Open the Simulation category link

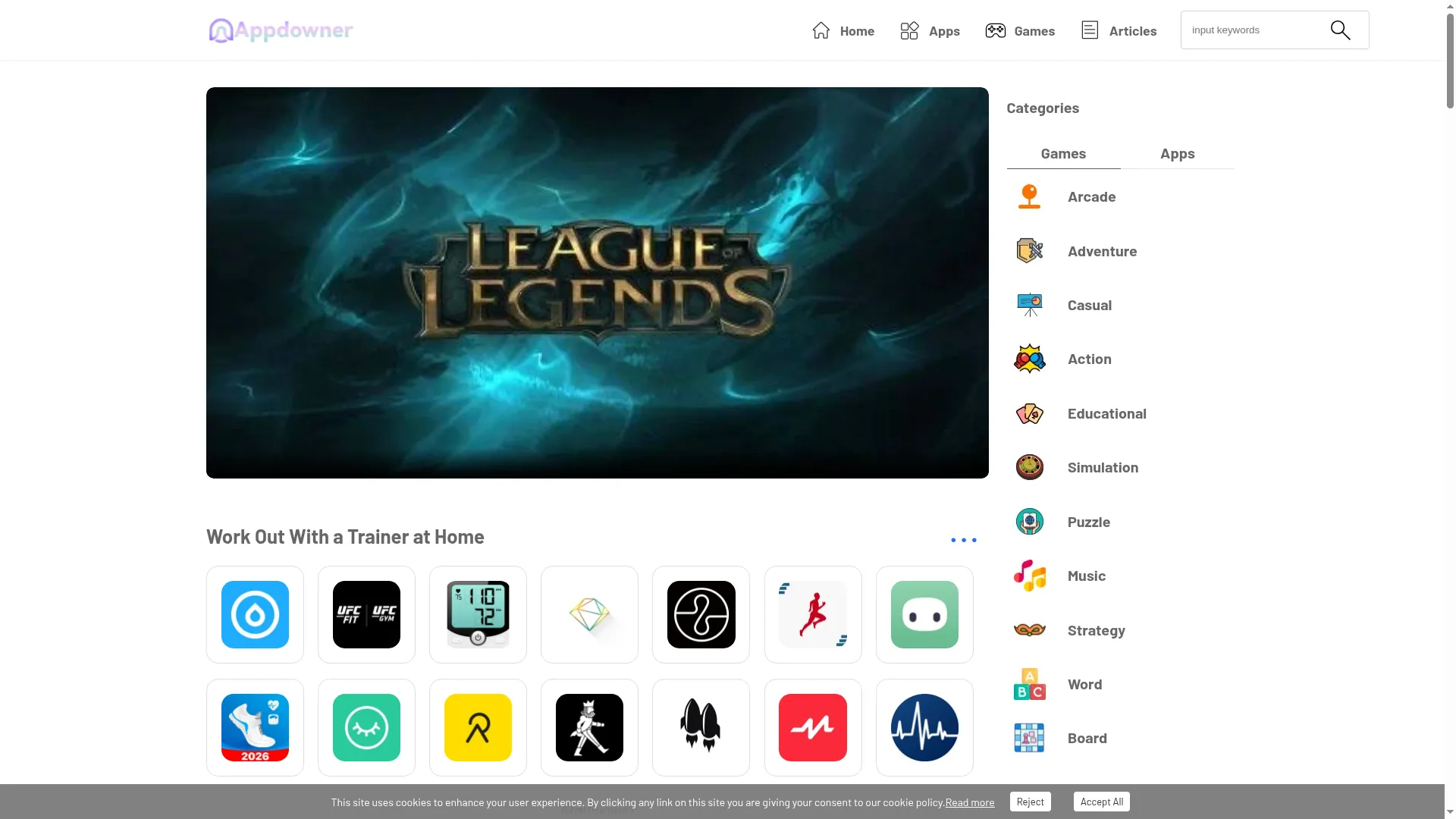tap(1103, 467)
